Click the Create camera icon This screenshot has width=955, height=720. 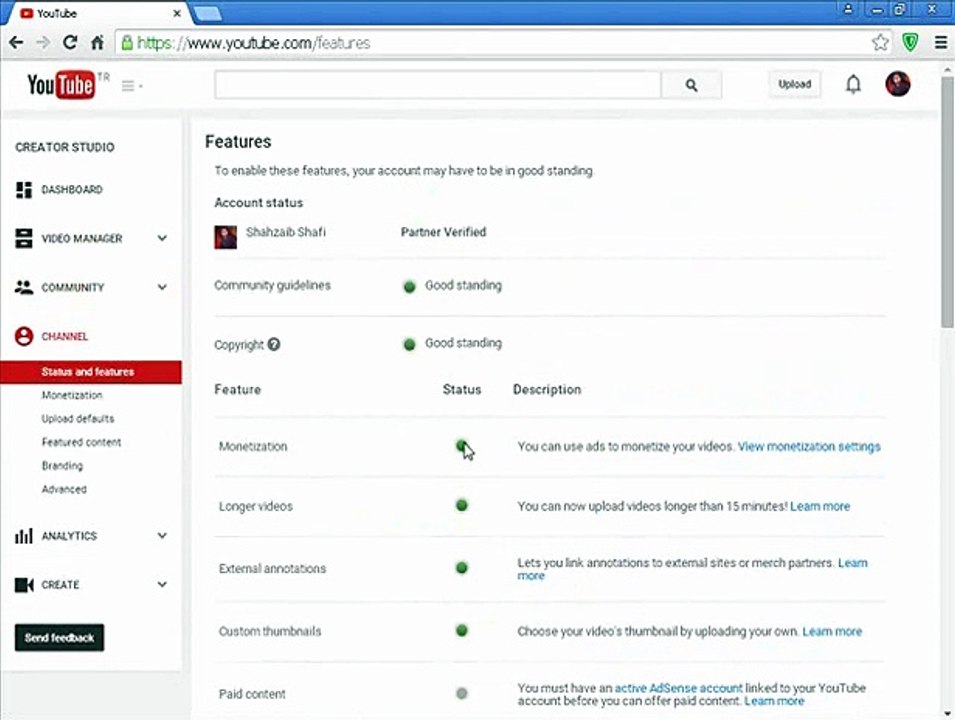(x=24, y=585)
